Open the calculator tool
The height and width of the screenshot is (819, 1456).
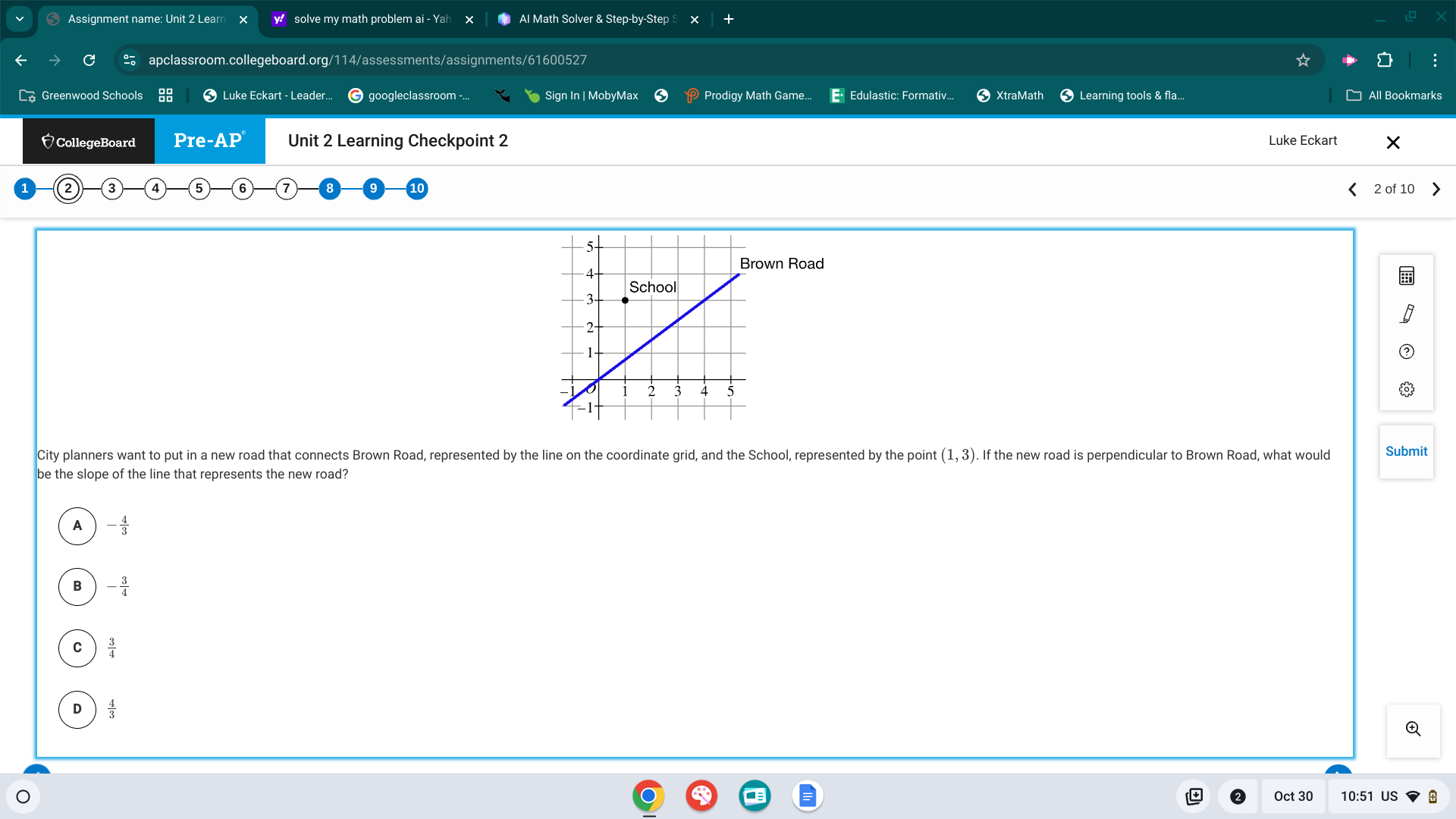(x=1407, y=276)
